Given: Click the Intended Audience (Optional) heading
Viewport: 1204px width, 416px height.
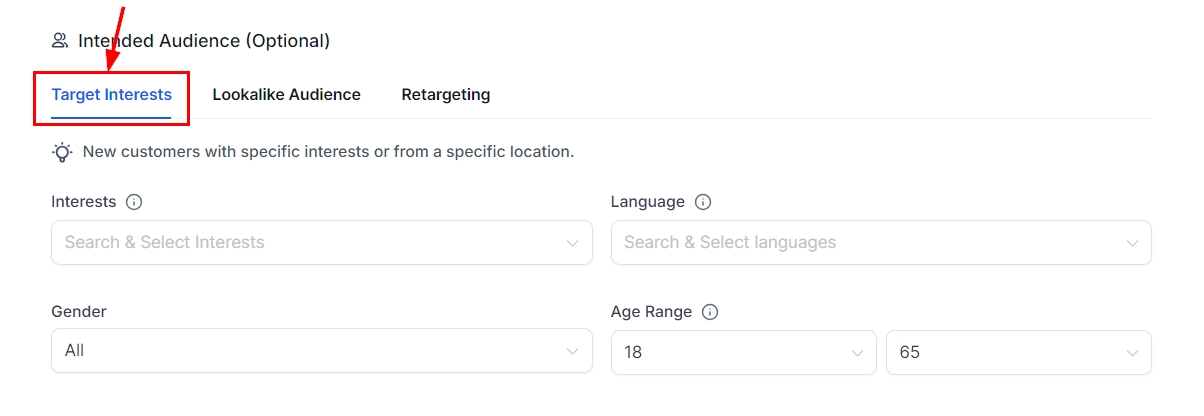Looking at the screenshot, I should click(204, 41).
